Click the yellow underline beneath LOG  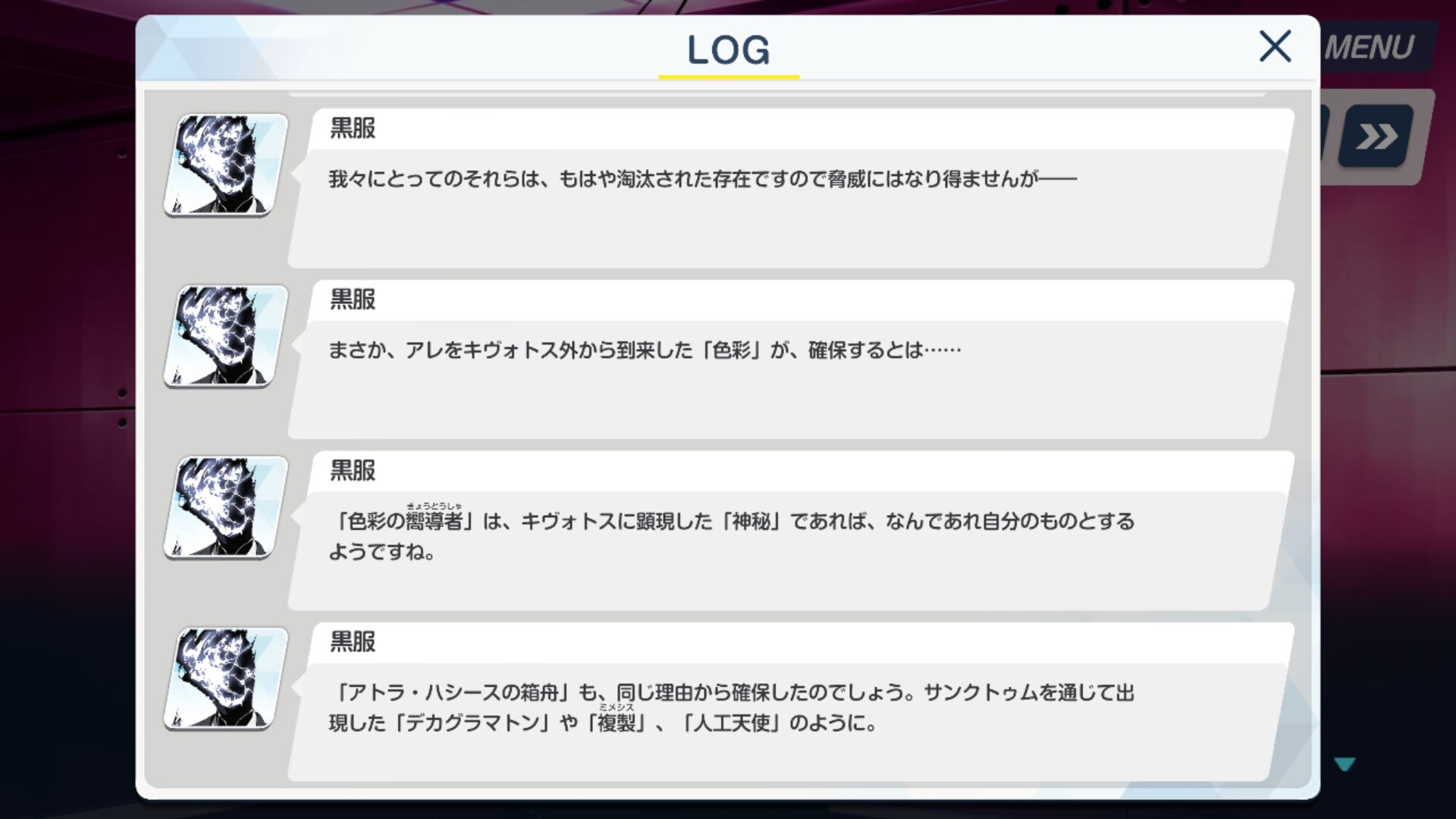729,77
